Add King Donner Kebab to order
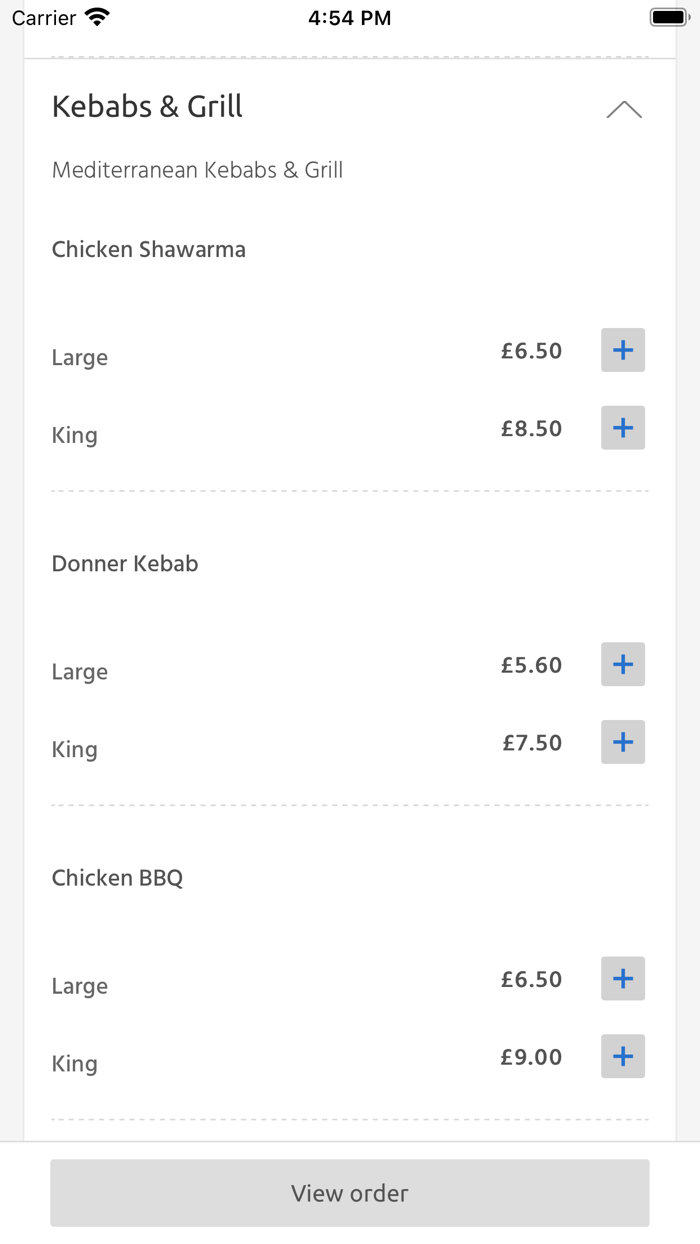The image size is (700, 1244). pos(623,742)
